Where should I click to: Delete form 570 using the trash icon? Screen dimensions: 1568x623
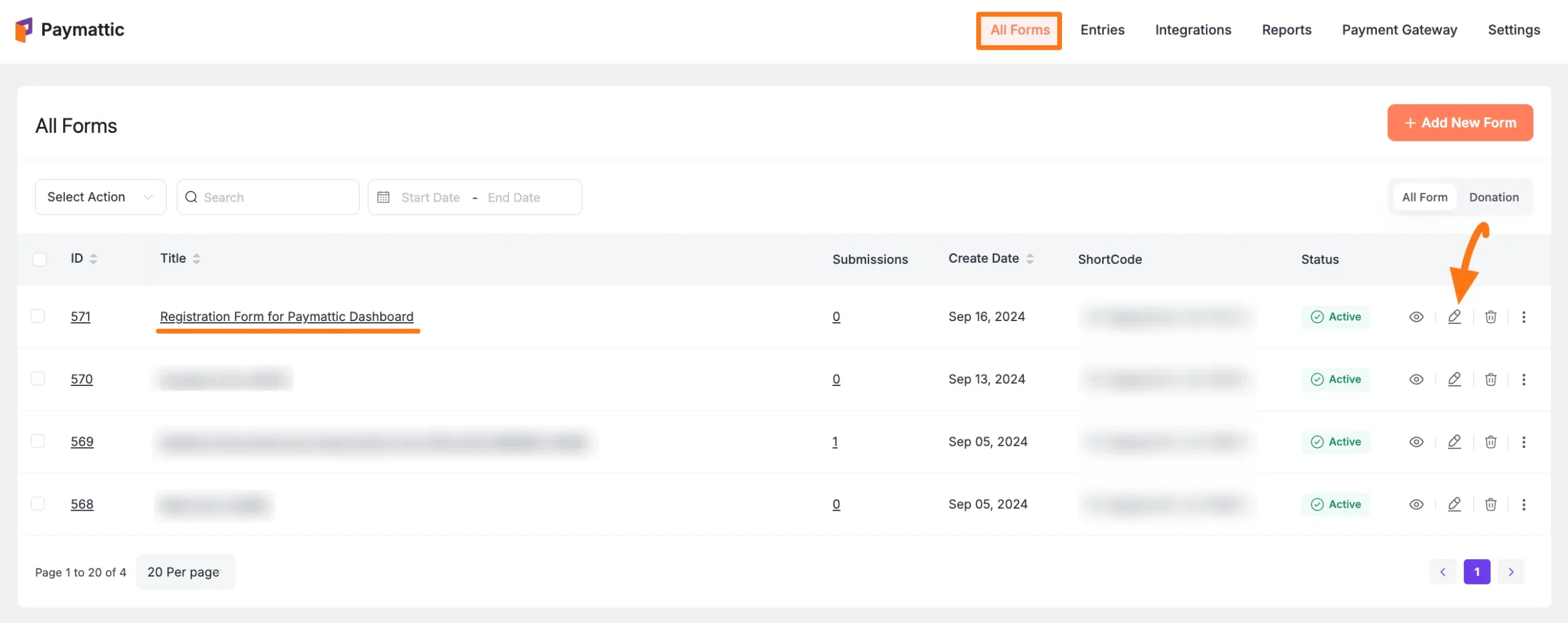tap(1490, 379)
